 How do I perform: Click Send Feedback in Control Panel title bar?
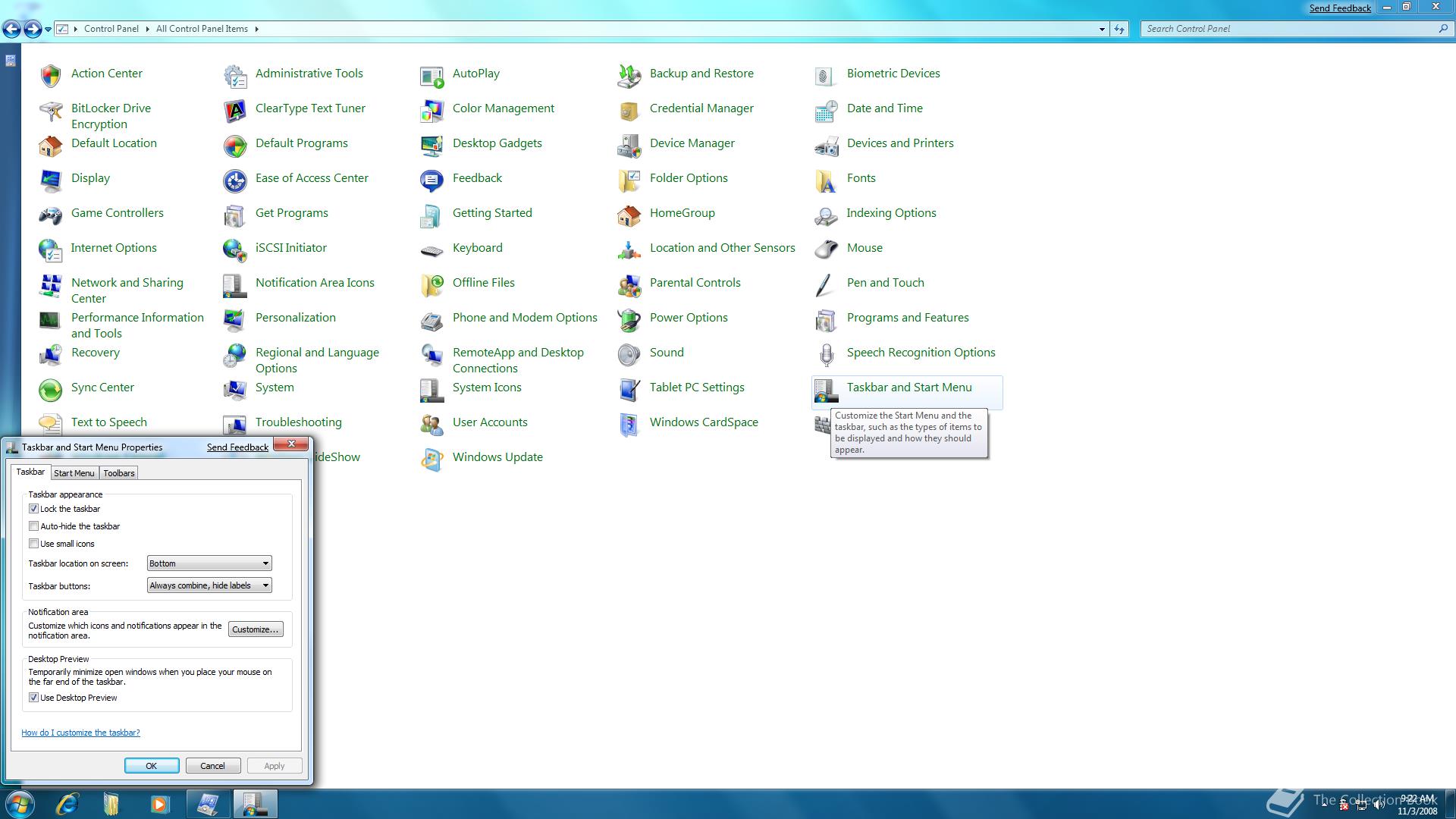tap(1340, 8)
